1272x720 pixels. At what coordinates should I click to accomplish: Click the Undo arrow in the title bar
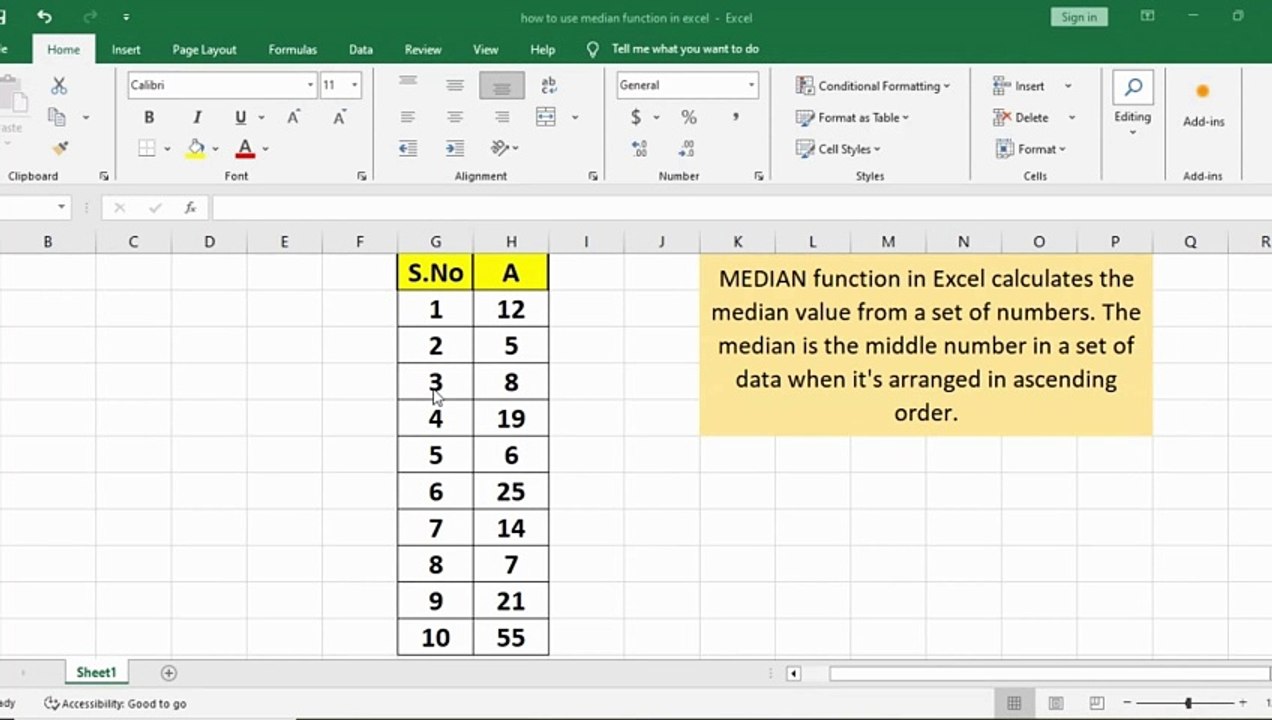[x=44, y=17]
